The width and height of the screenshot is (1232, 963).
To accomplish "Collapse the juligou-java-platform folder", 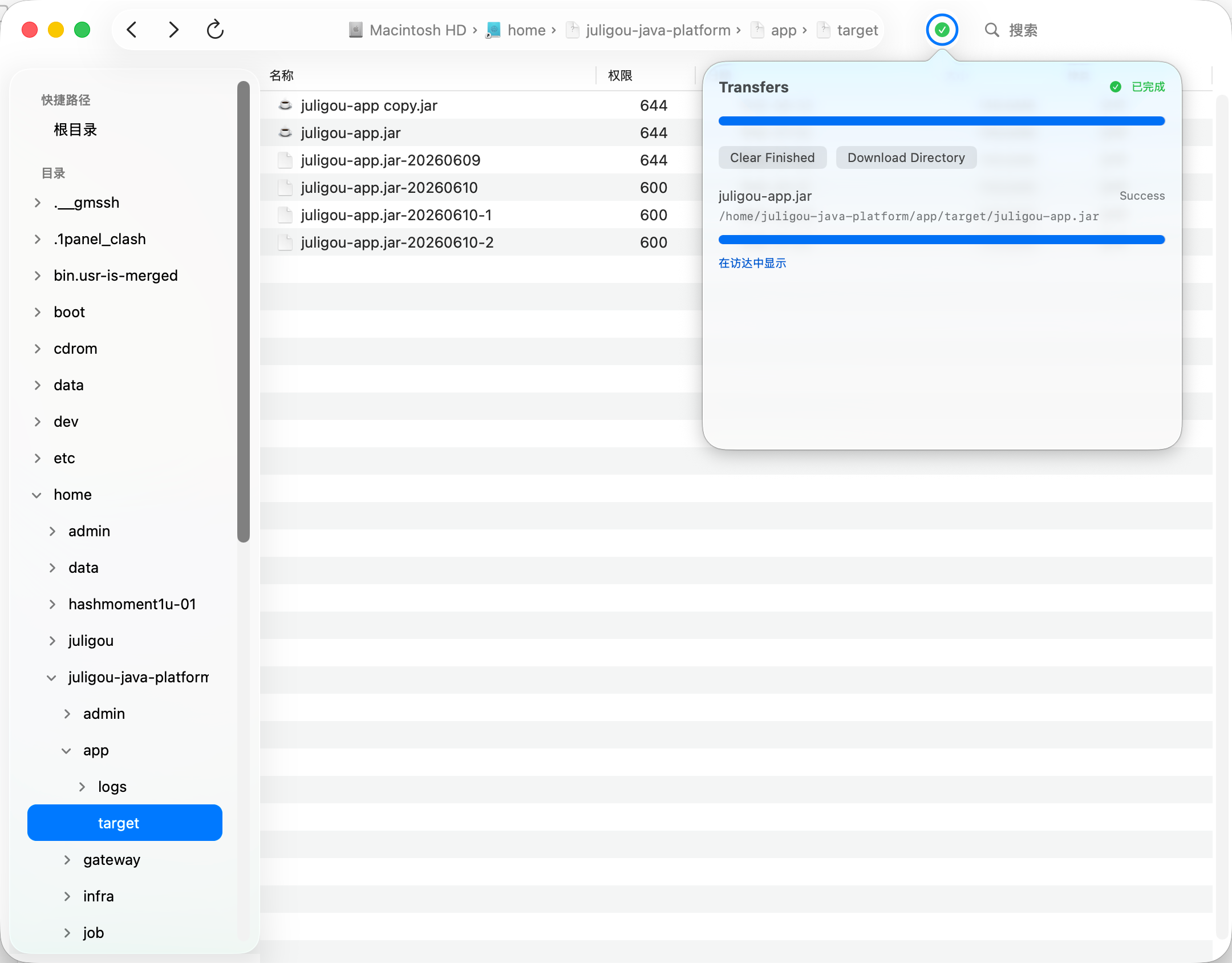I will pyautogui.click(x=51, y=677).
